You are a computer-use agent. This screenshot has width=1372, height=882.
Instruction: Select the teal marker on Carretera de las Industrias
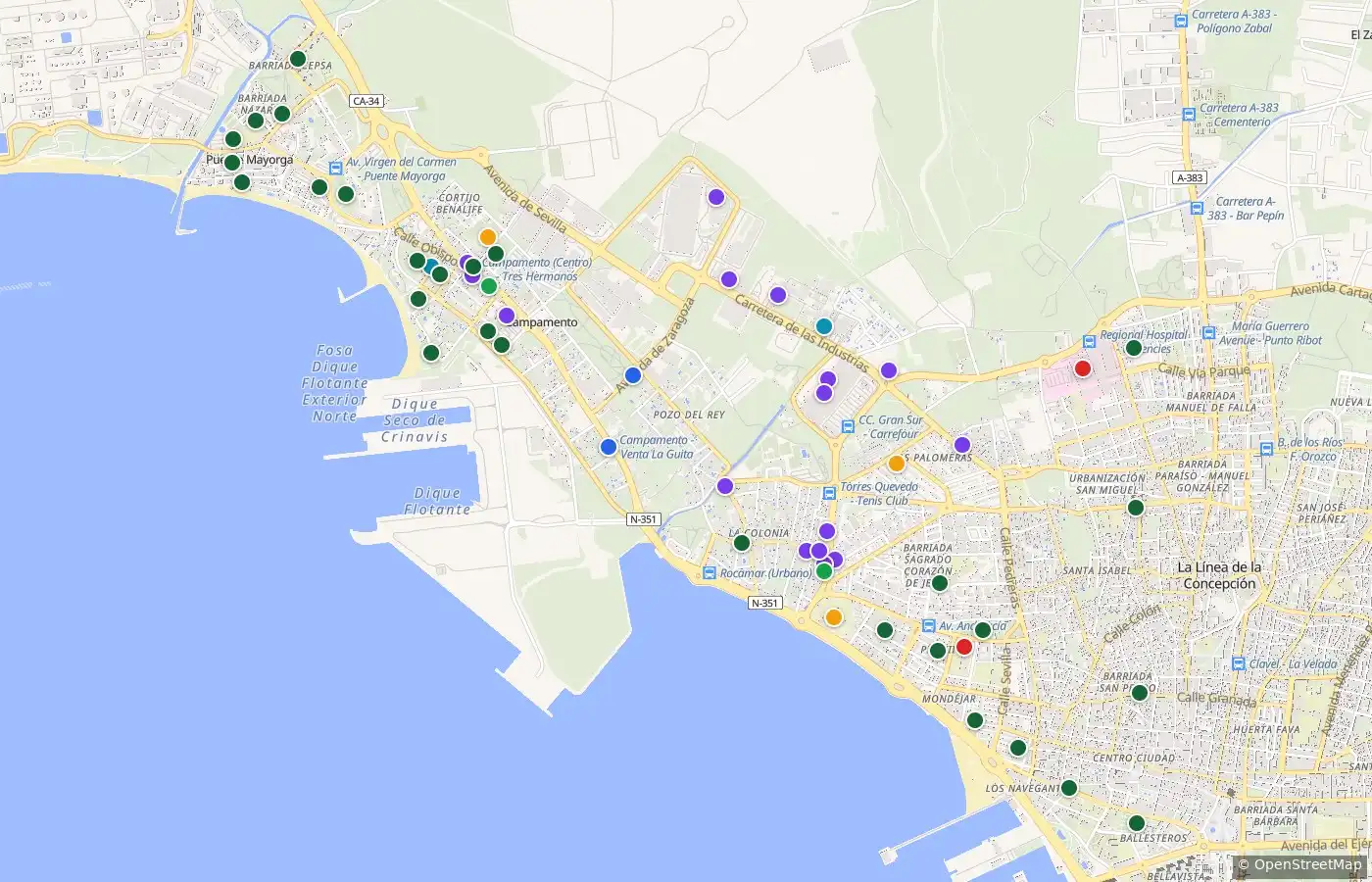point(824,326)
